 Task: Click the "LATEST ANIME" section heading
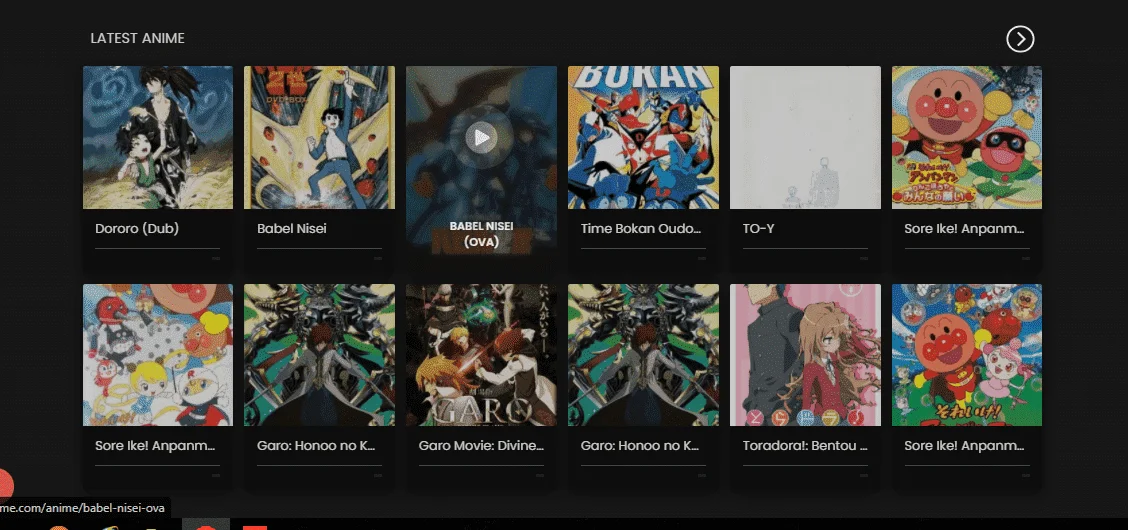[137, 38]
